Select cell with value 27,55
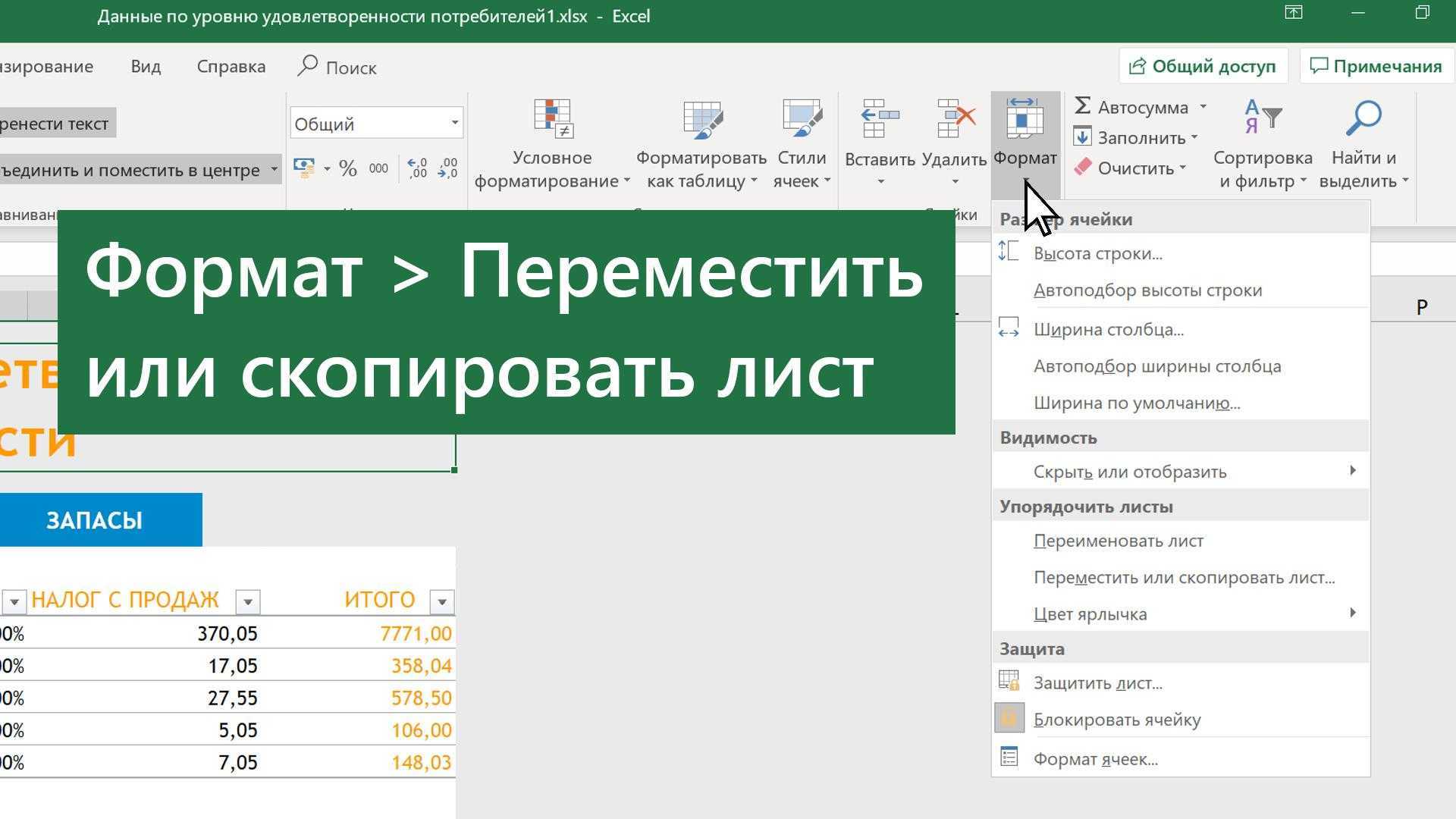 [233, 698]
